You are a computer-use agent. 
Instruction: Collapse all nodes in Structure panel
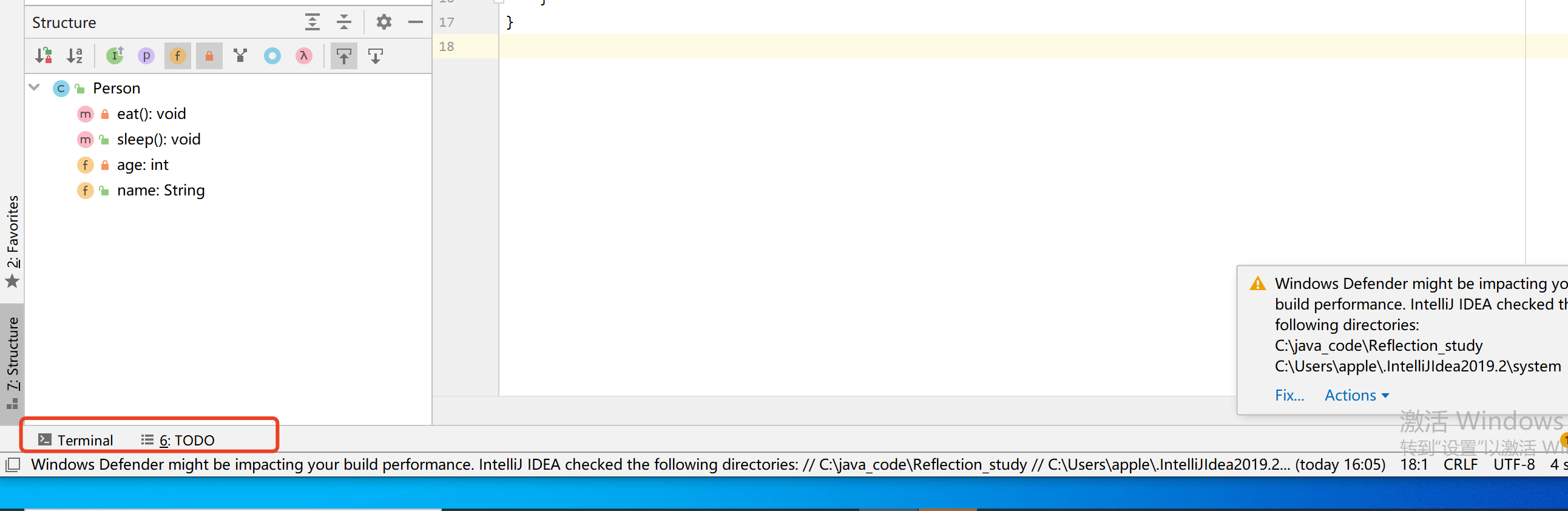tap(344, 22)
